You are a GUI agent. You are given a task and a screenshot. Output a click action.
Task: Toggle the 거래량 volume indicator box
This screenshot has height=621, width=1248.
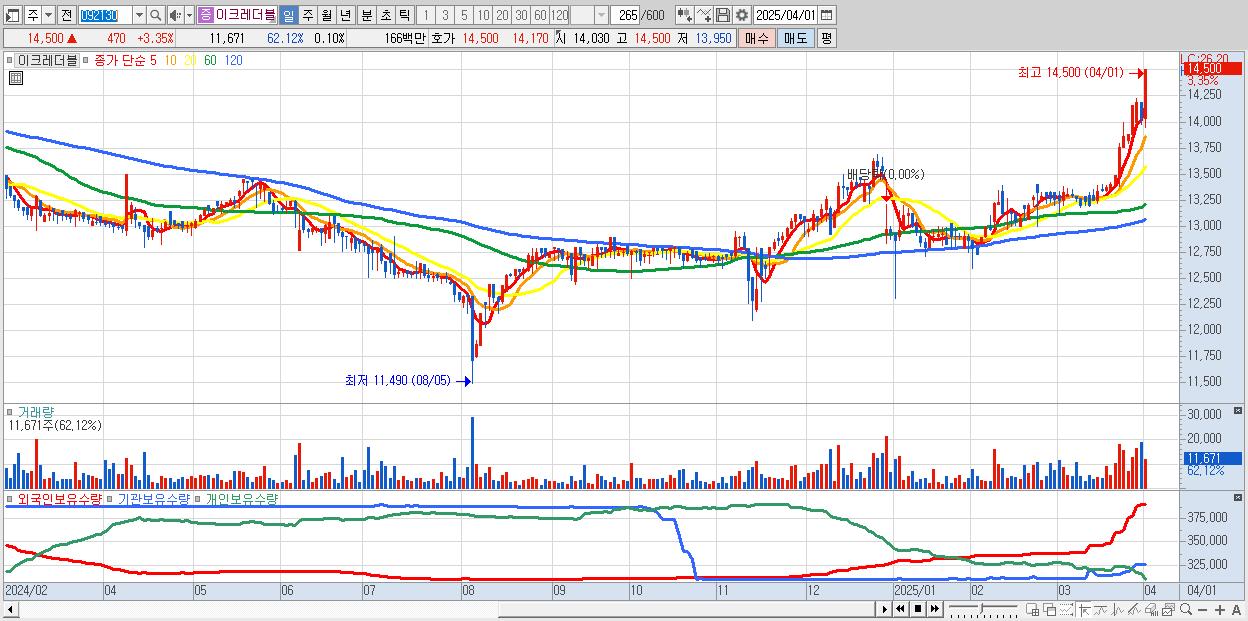pyautogui.click(x=10, y=412)
